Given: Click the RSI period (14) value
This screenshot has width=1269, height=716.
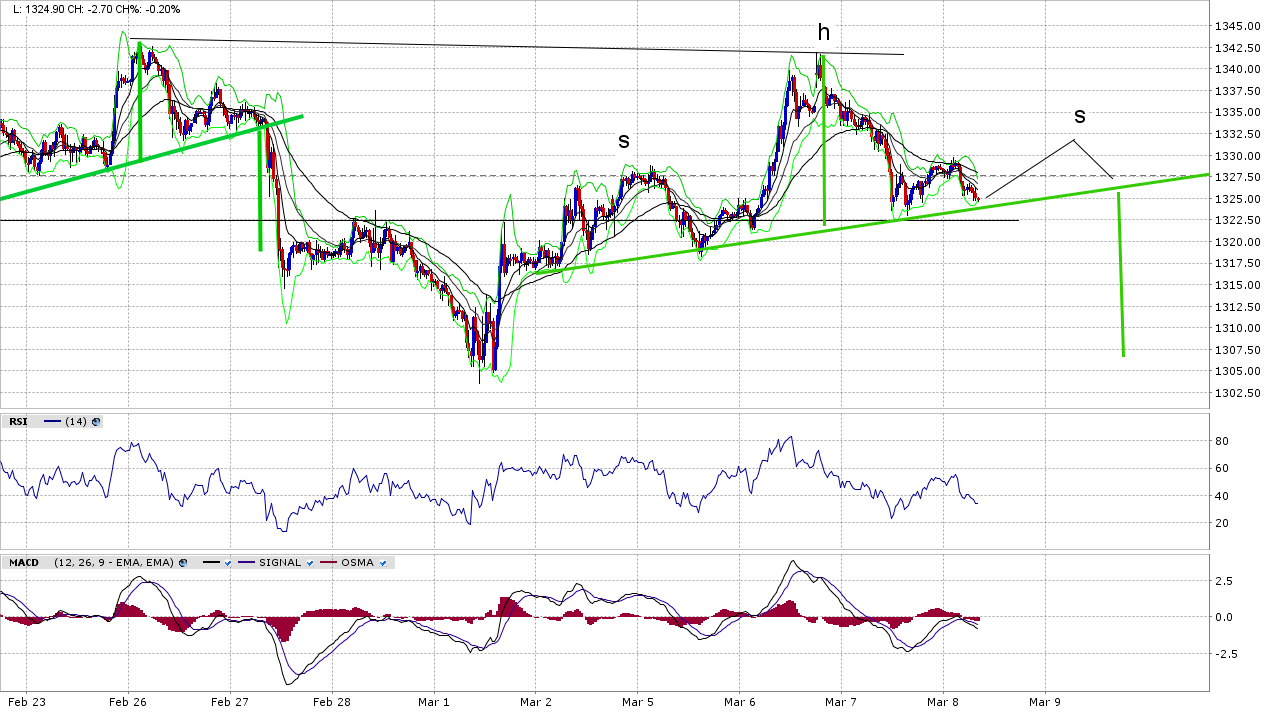Looking at the screenshot, I should 75,422.
